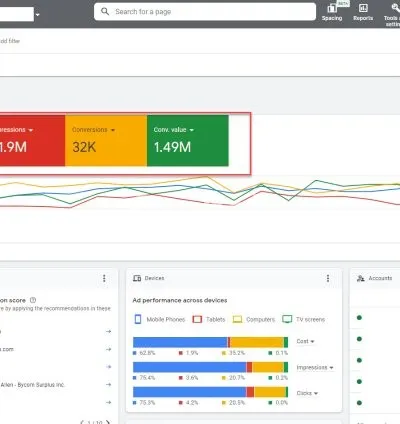Click the help icon next to score
This screenshot has height=424, width=400.
tap(33, 300)
